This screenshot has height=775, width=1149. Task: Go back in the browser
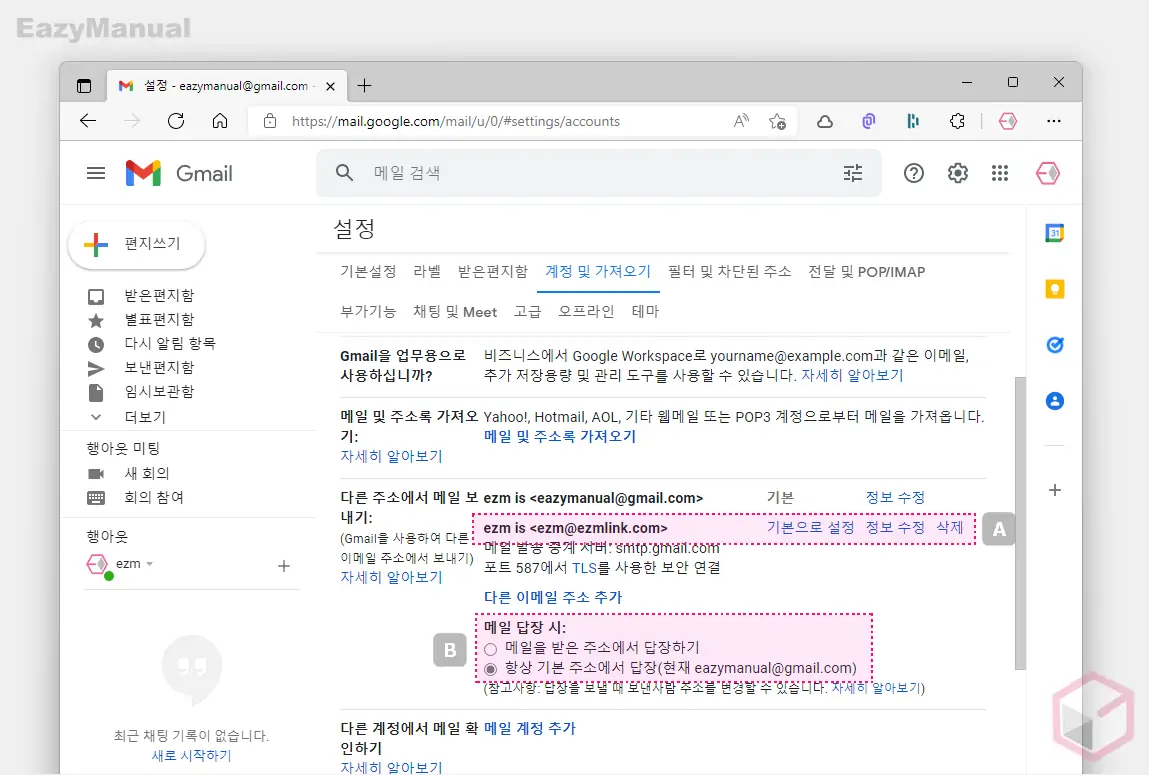[x=88, y=121]
